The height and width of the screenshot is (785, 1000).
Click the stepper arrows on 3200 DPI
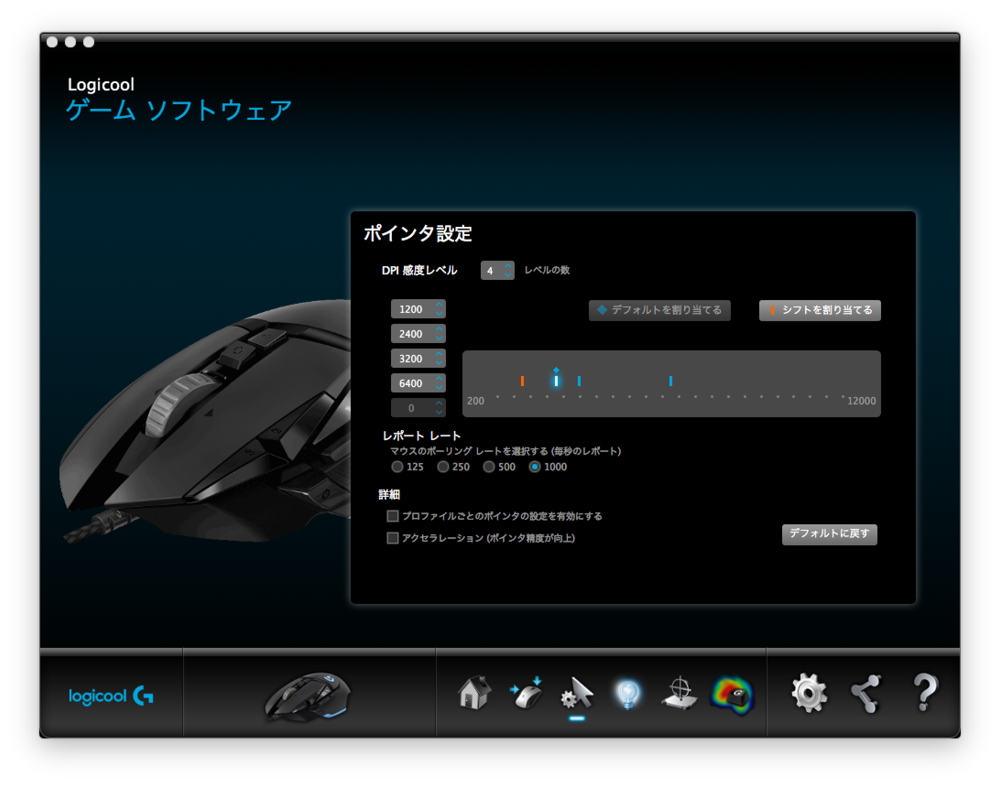[x=439, y=358]
